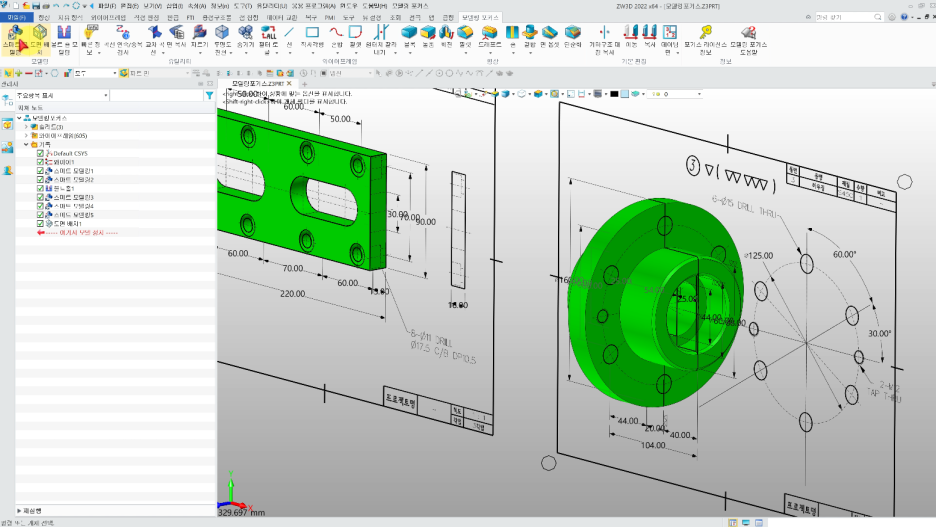Click the light blue color swatch in view toolbar

tap(624, 94)
